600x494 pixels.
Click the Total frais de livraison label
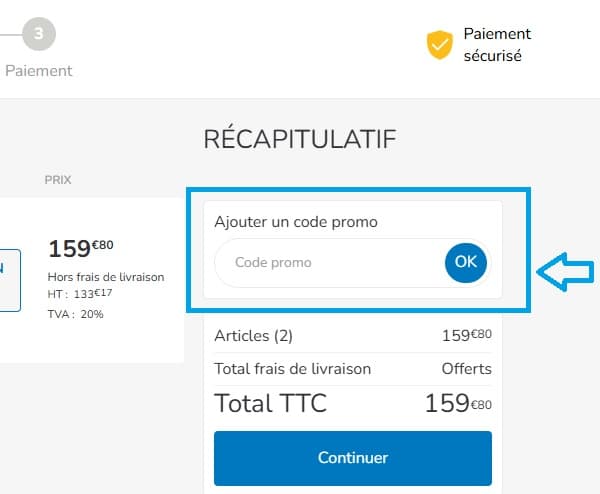click(x=293, y=369)
